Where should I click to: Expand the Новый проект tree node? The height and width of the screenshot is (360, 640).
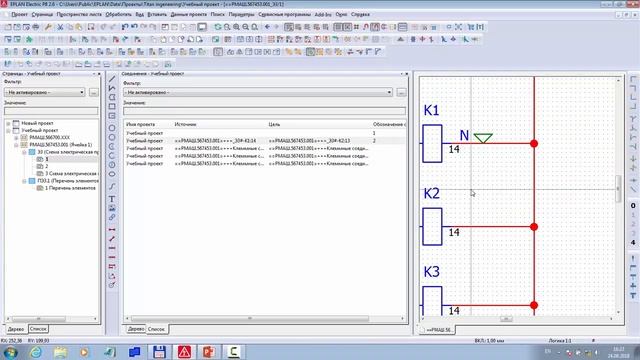[8, 123]
